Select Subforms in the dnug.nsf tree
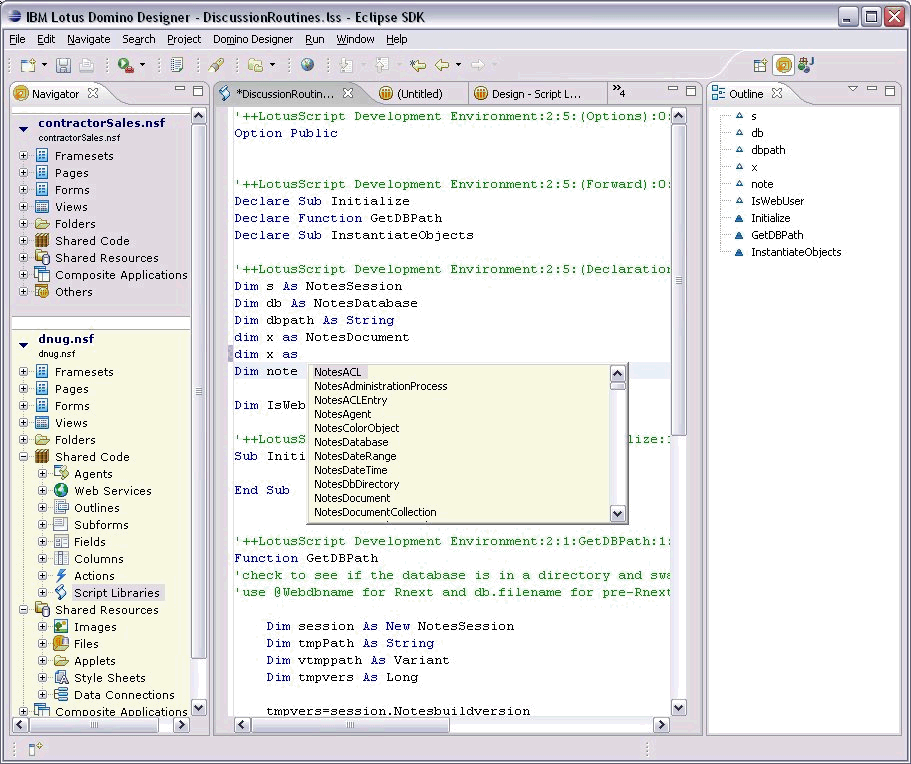 [101, 525]
